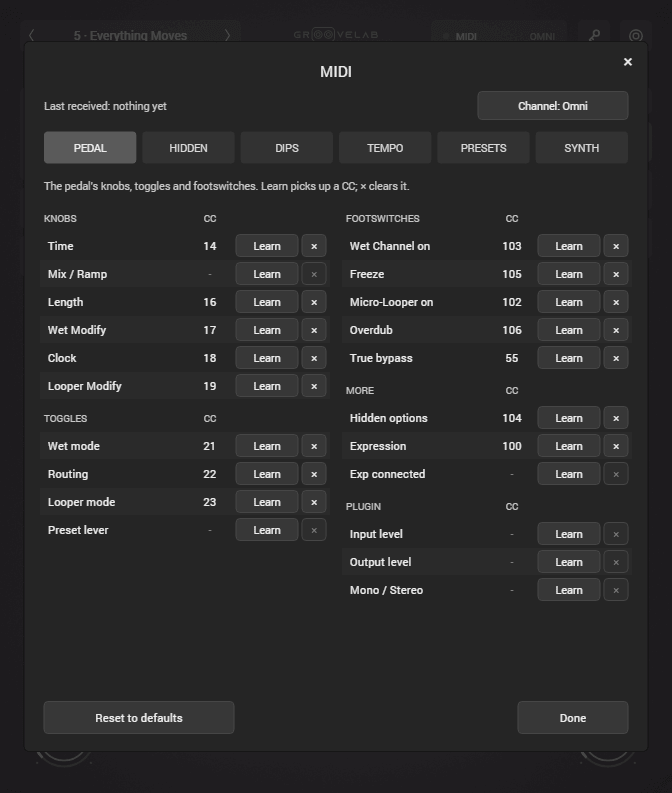The image size is (672, 793).
Task: Clear the Micro-Looper on CC assignment
Action: [616, 302]
